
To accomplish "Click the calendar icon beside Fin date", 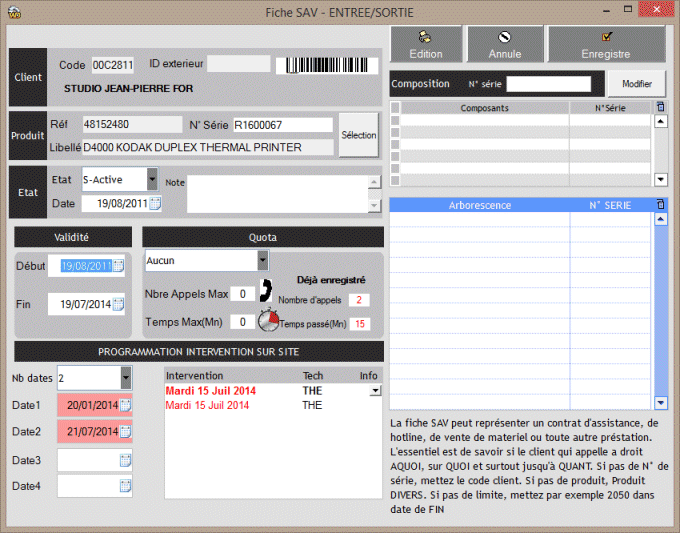I will [118, 304].
